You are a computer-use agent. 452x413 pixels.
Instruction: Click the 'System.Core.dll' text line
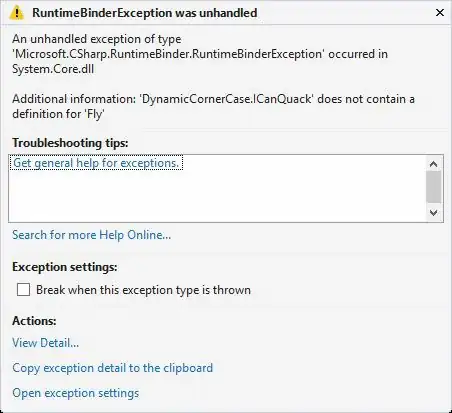(x=53, y=69)
